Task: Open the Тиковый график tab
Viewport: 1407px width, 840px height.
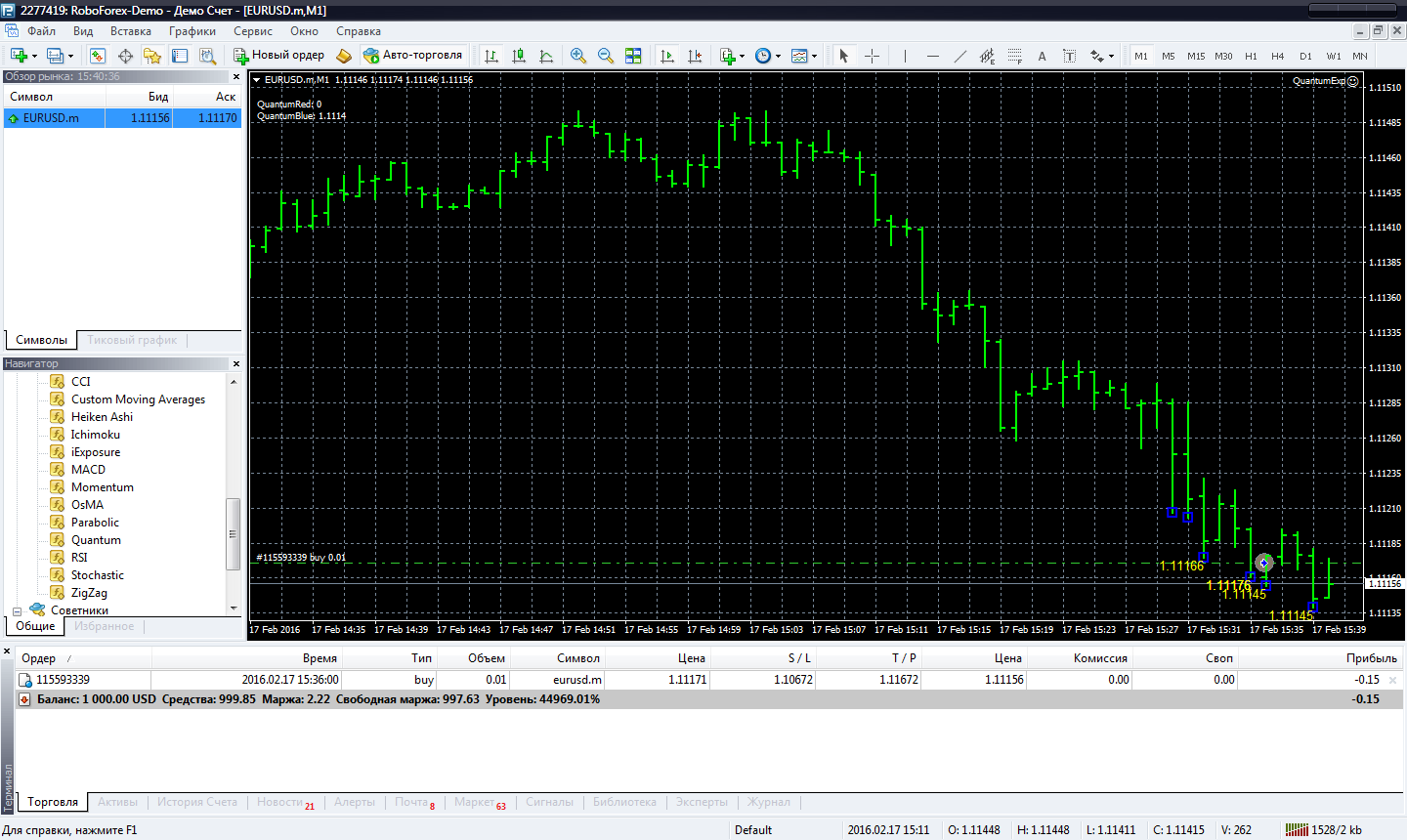Action: (132, 340)
